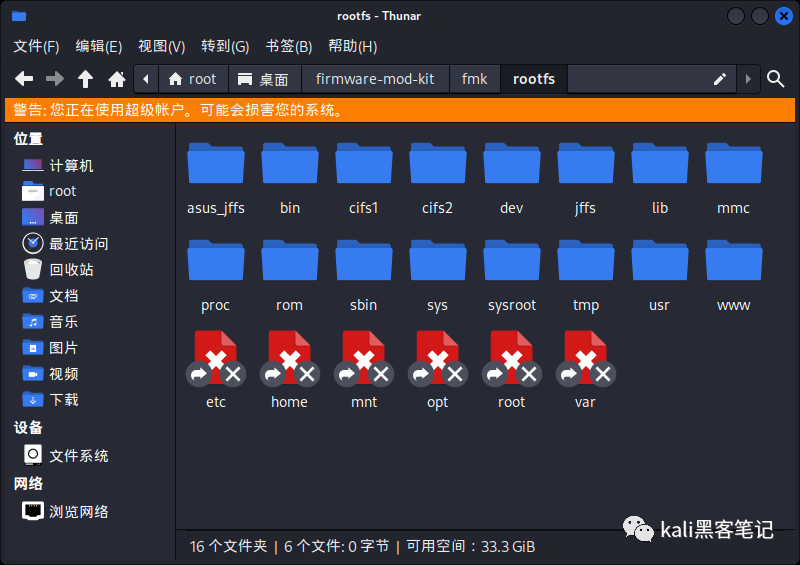Select the dev folder

coord(512,179)
